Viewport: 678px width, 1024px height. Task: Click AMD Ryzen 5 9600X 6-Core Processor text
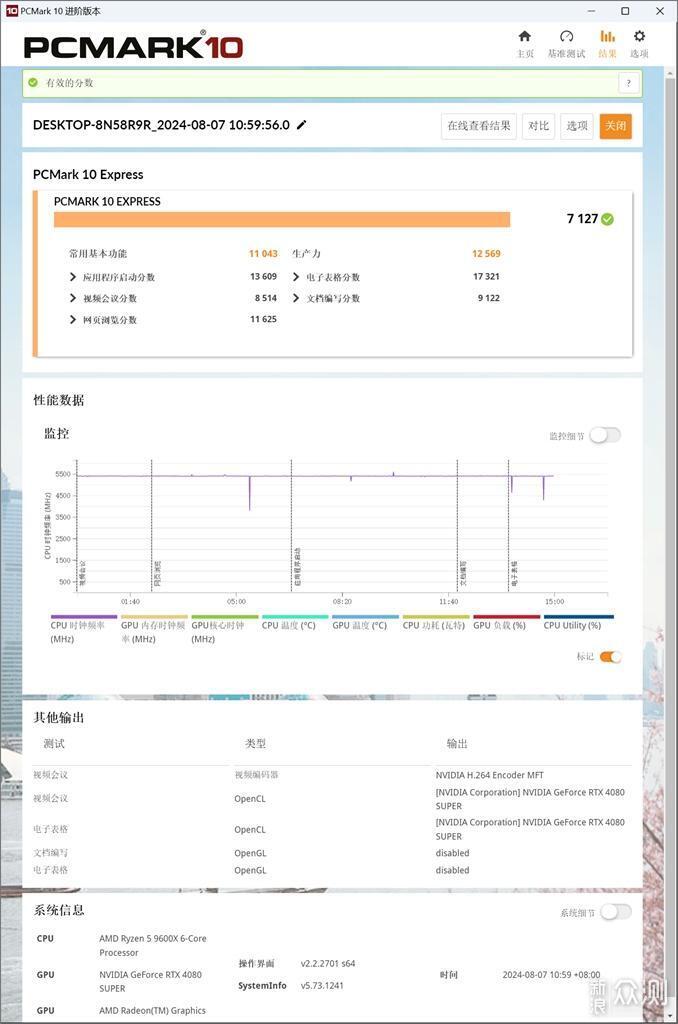pos(153,946)
